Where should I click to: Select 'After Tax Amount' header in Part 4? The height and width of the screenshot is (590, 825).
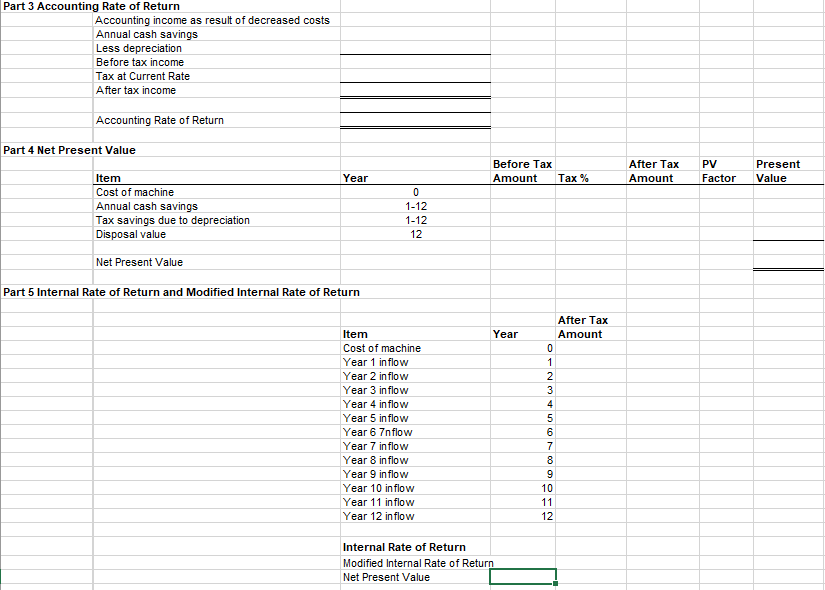point(653,171)
